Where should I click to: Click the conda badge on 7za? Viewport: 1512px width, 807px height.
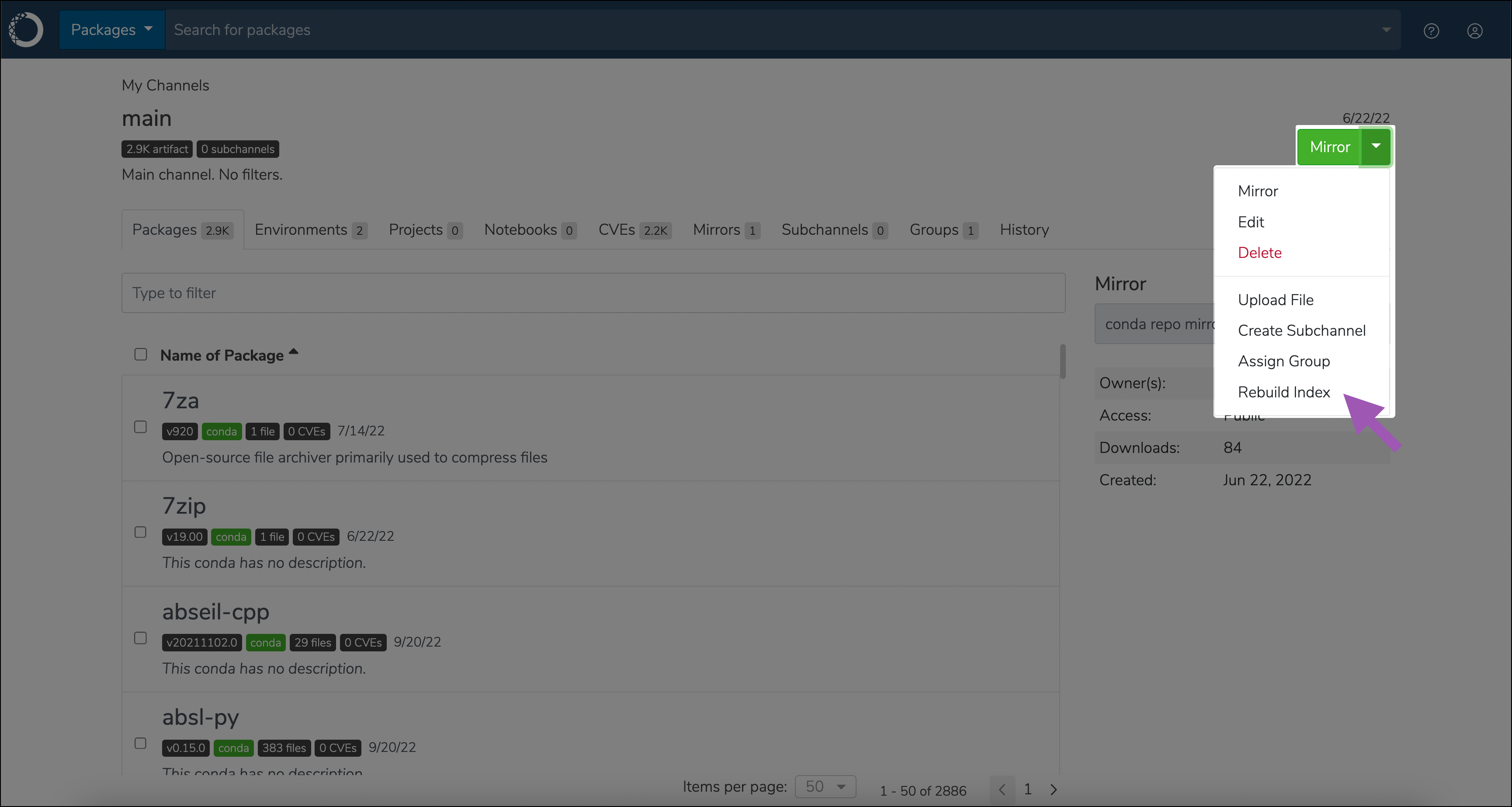(x=221, y=431)
